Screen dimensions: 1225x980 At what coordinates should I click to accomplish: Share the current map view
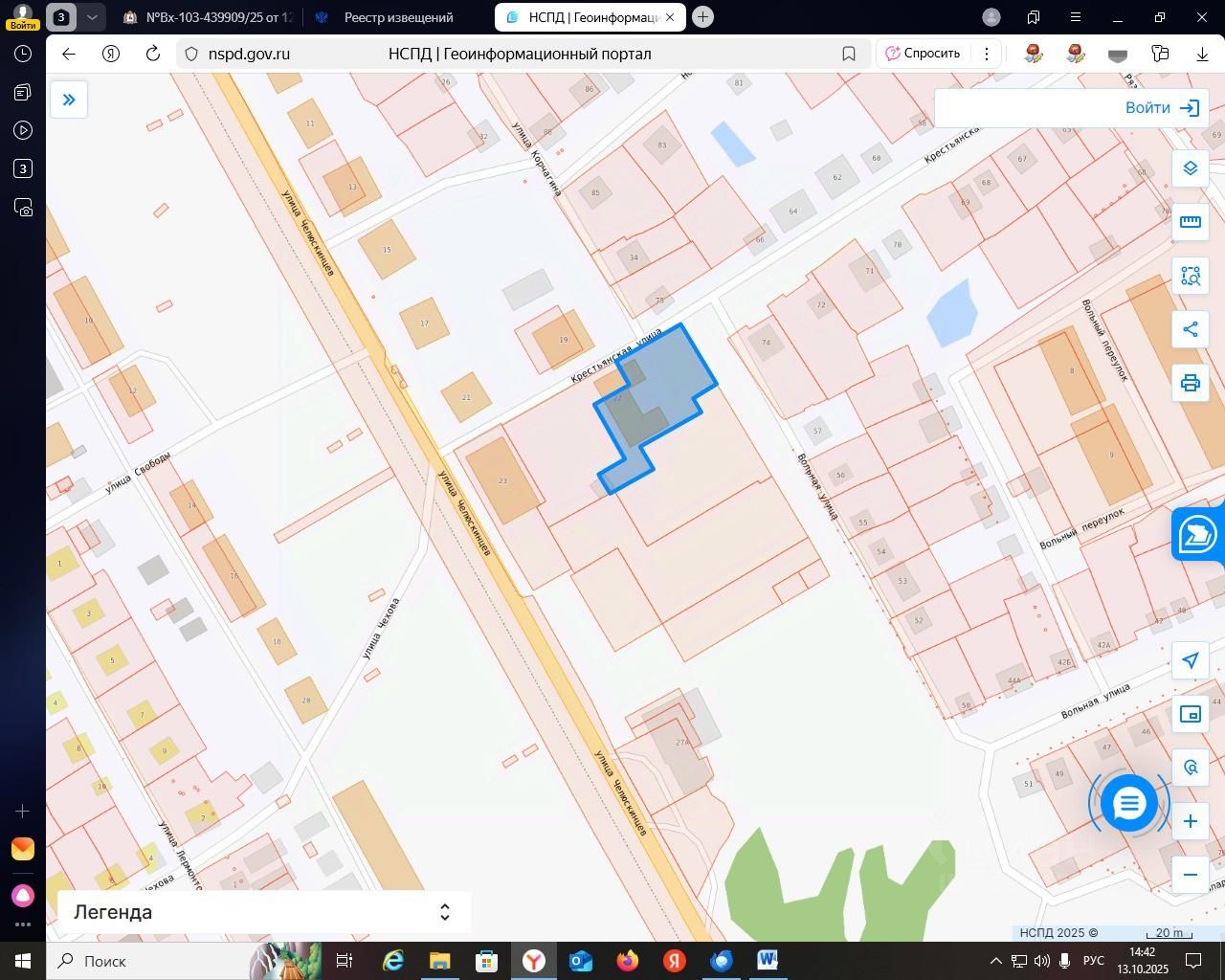coord(1190,329)
